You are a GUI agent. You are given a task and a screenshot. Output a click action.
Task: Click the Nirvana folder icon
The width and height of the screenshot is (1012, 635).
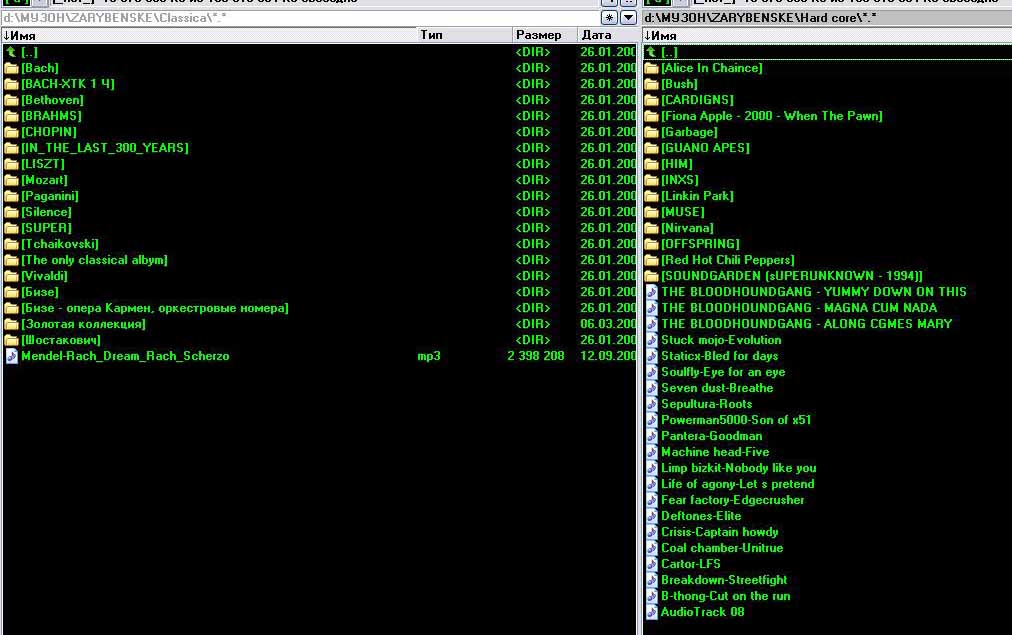tap(651, 228)
